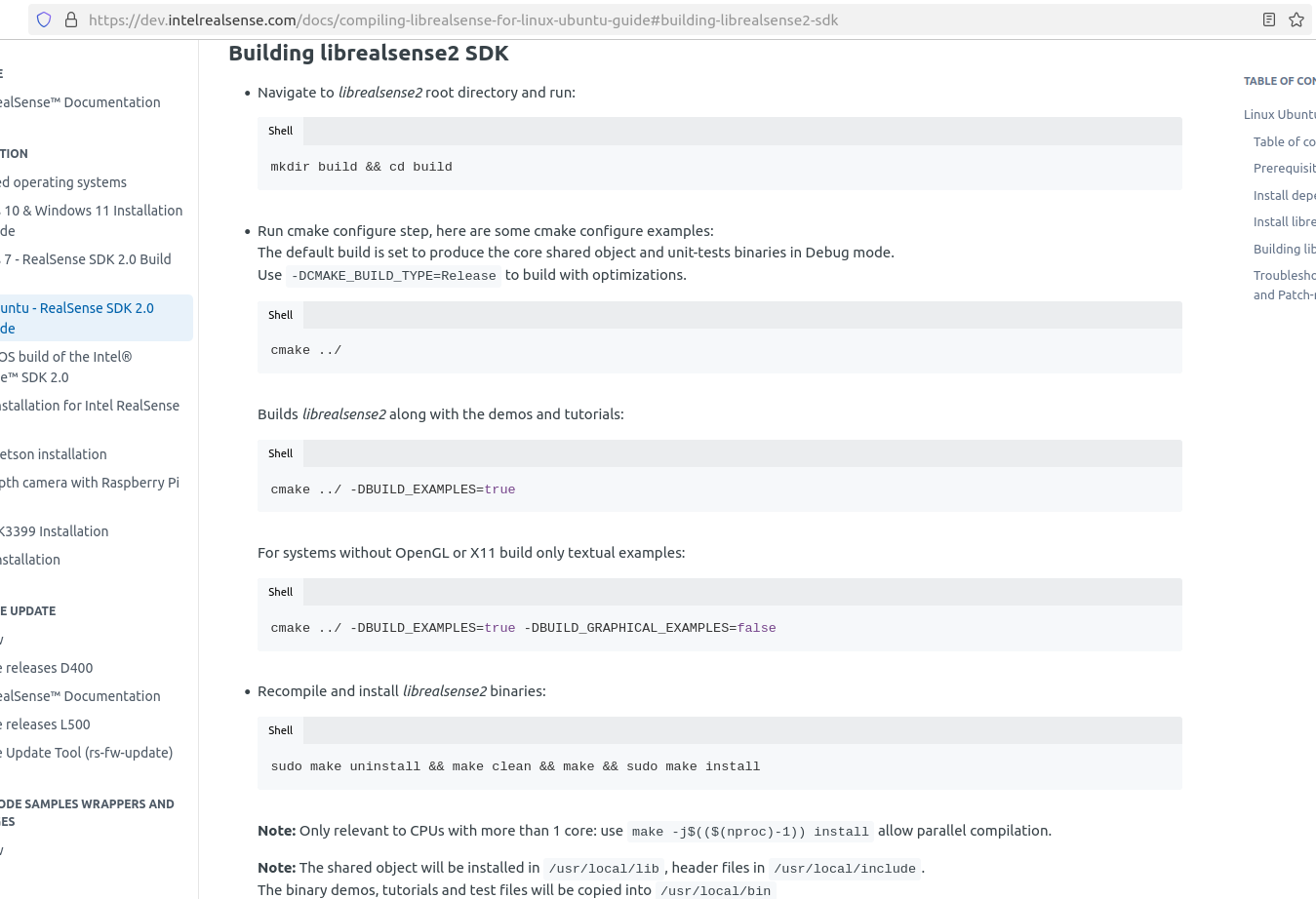Jump to 'Prerequisit' section in right TOC
This screenshot has height=899, width=1316.
coord(1285,169)
